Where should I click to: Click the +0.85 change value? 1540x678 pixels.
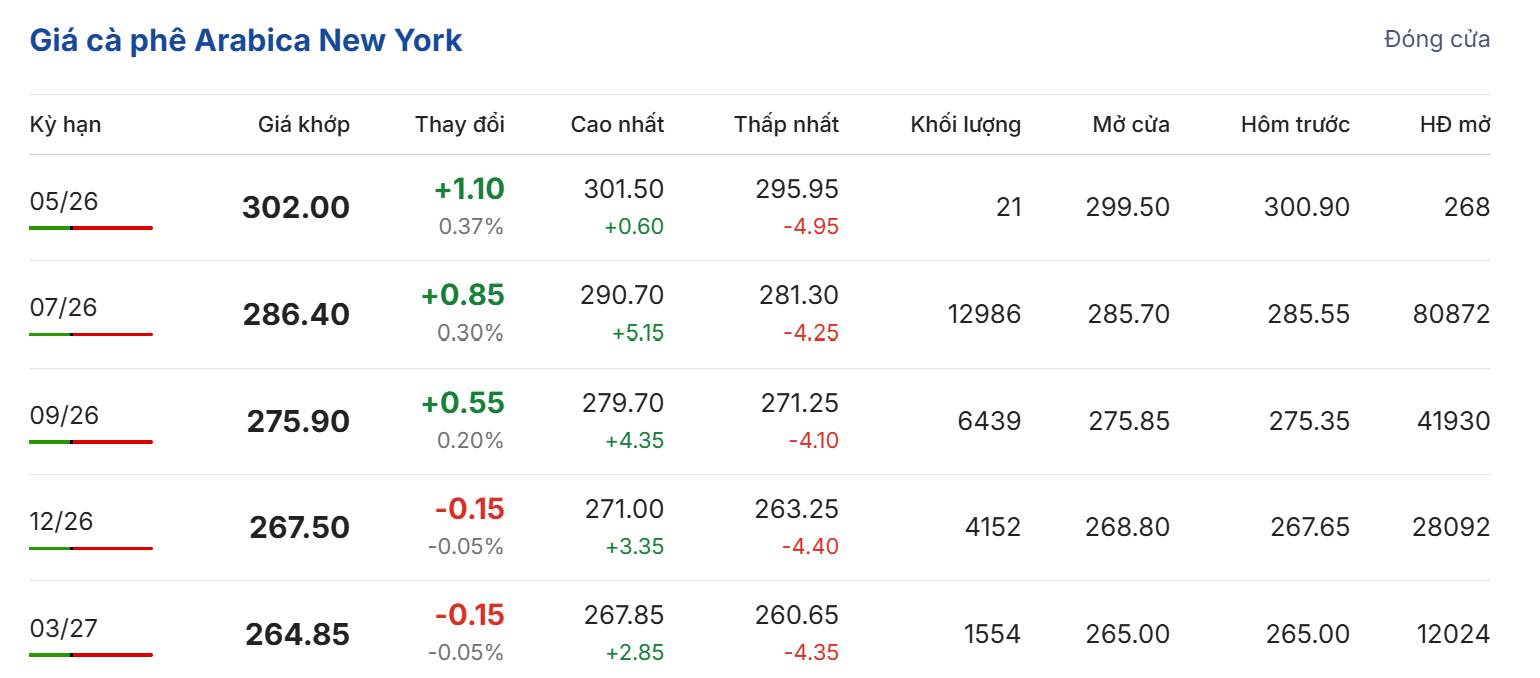(463, 296)
